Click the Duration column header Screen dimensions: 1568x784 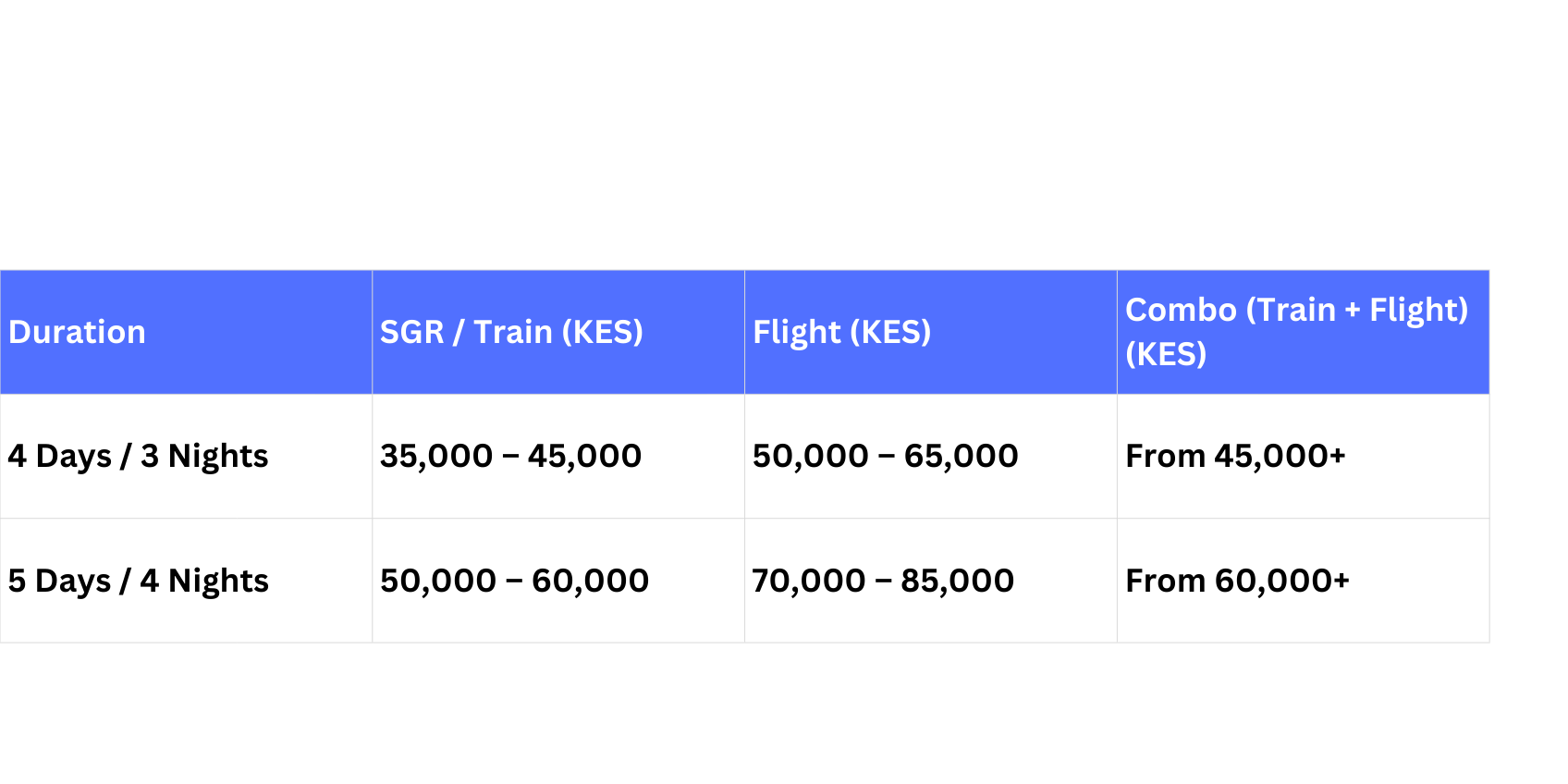click(78, 332)
